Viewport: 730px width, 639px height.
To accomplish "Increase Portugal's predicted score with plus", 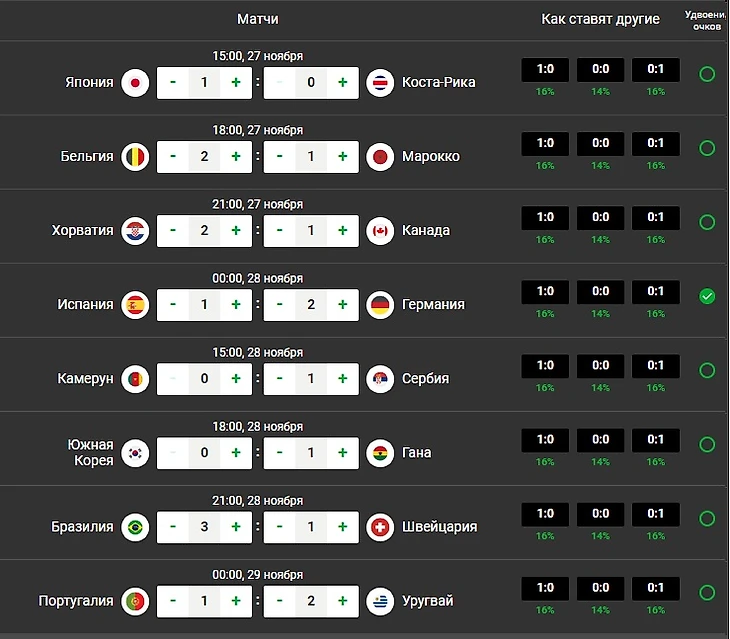I will tap(236, 601).
